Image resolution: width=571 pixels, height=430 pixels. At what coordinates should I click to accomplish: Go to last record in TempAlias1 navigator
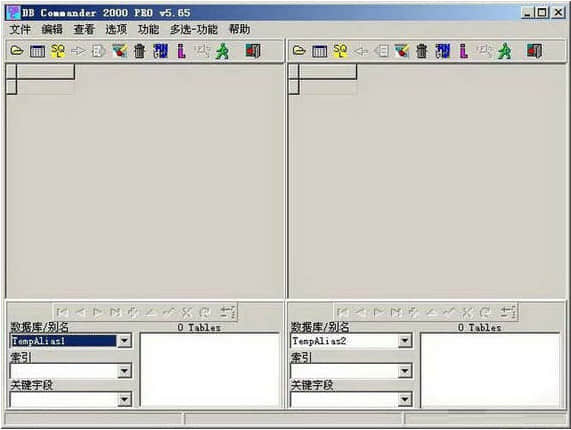click(x=115, y=312)
